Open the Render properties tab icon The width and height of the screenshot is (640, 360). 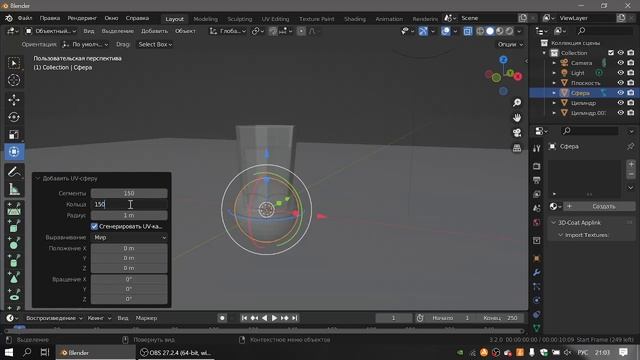click(x=537, y=167)
